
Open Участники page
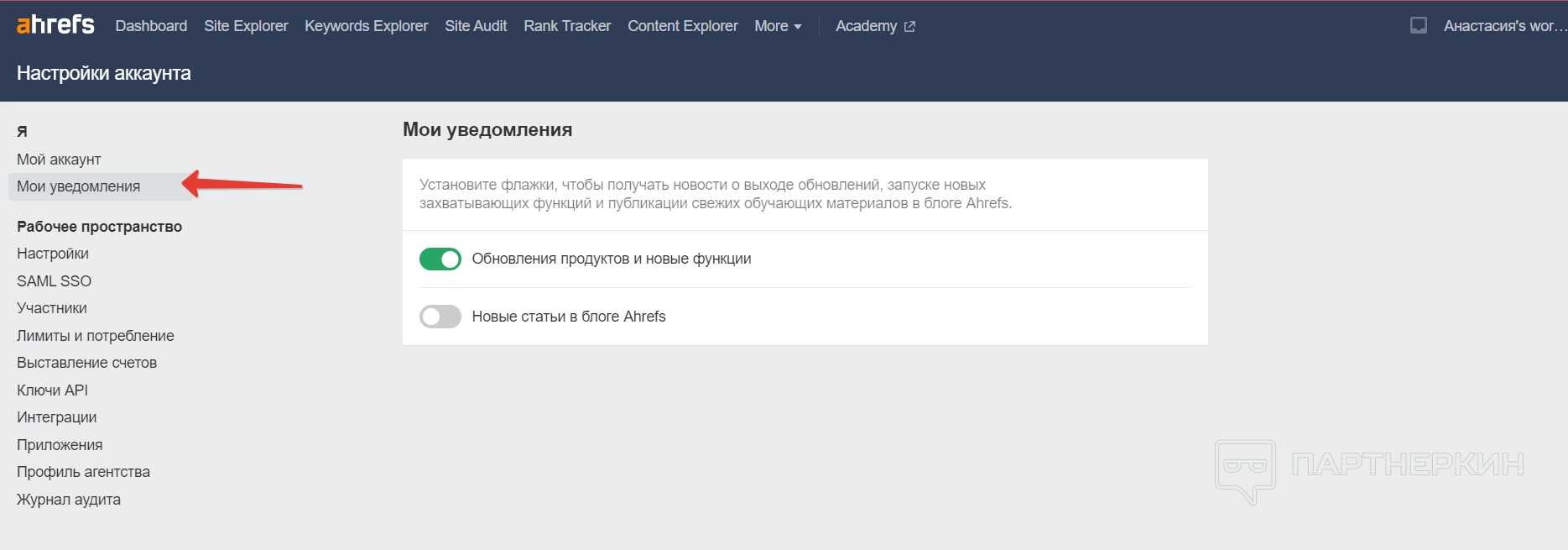click(52, 308)
